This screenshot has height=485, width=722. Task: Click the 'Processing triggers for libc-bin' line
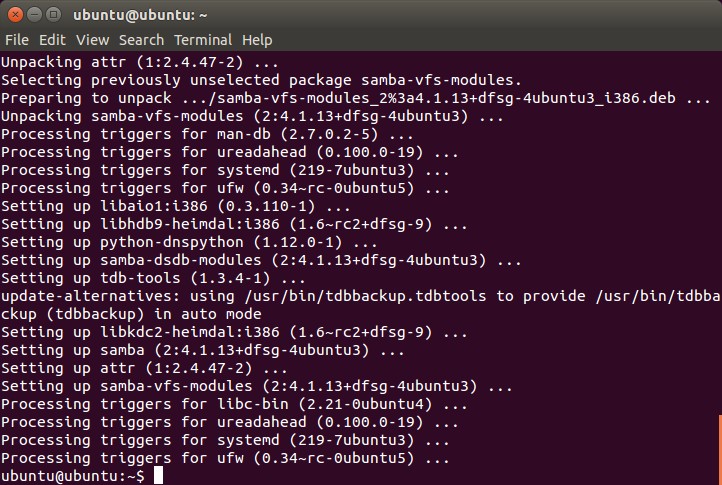230,404
